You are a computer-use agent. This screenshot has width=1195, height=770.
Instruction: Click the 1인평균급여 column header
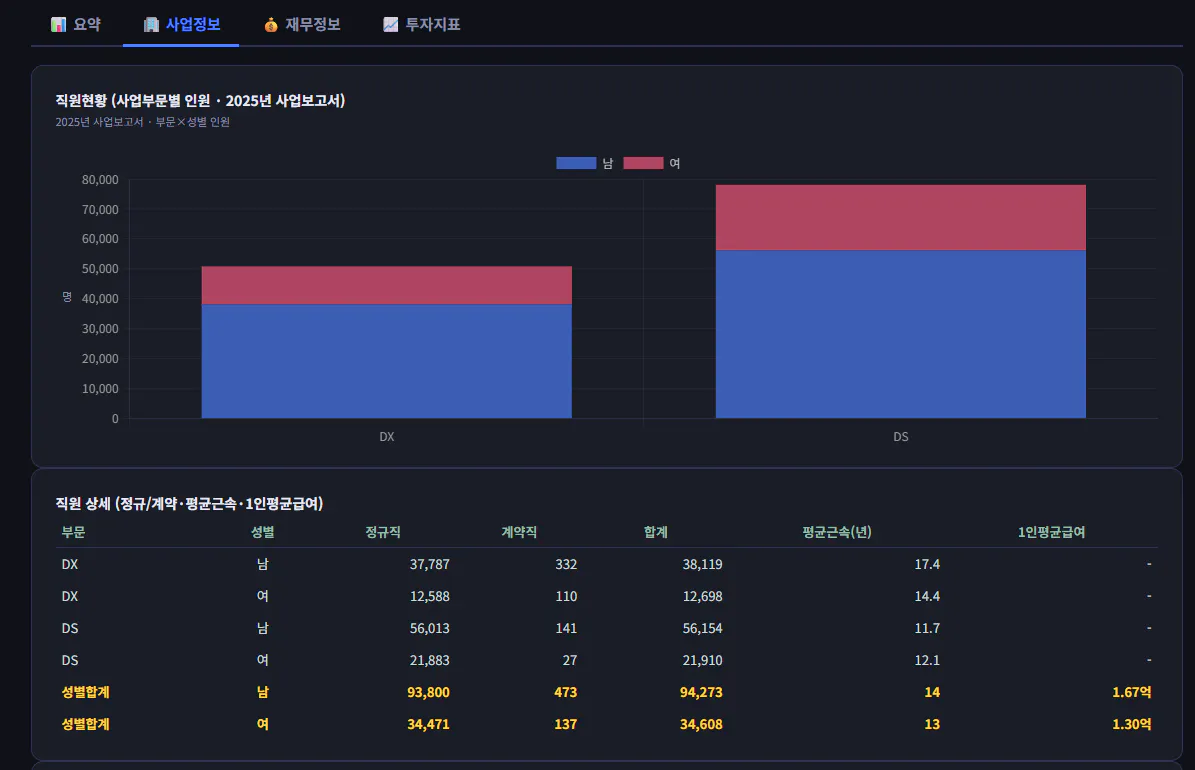(1051, 532)
